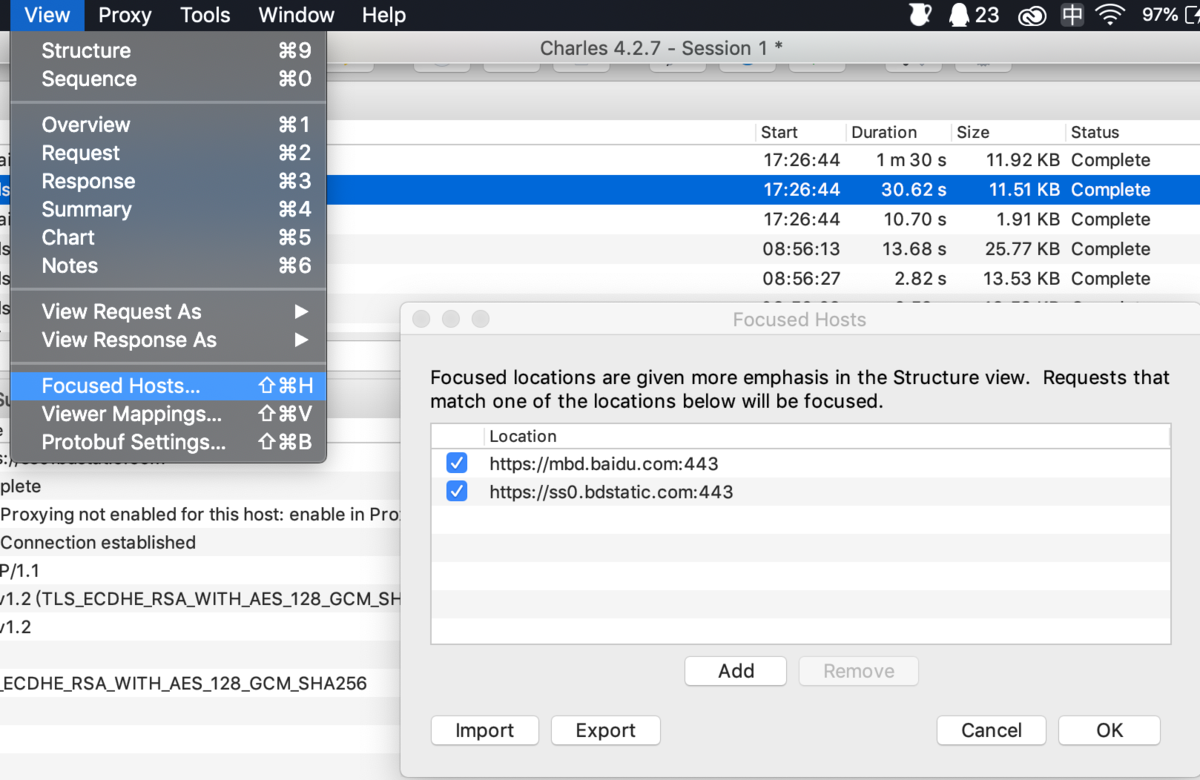Select Notes in View menu
Viewport: 1200px width, 780px height.
point(168,266)
